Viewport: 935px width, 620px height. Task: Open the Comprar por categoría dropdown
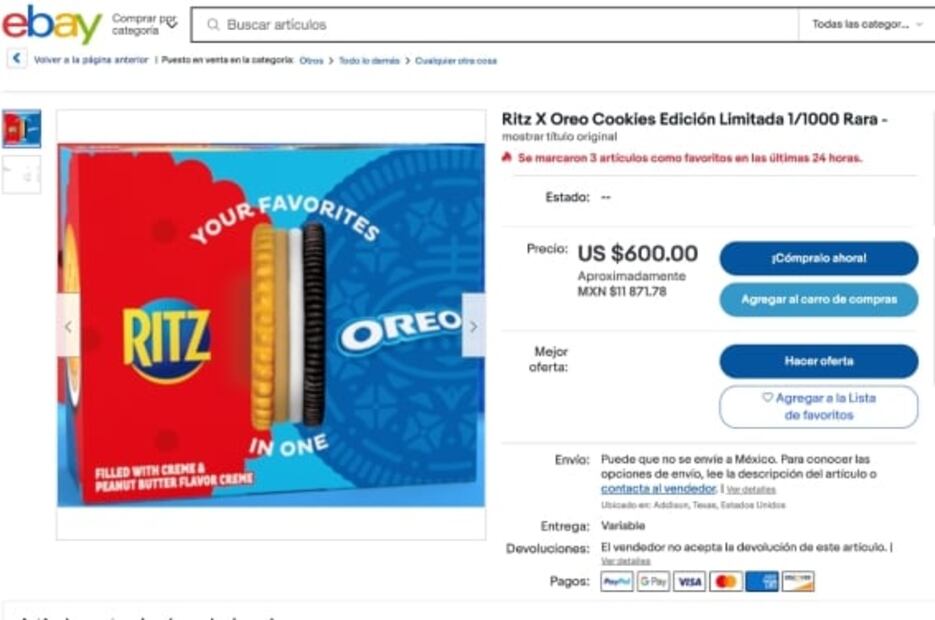point(143,24)
